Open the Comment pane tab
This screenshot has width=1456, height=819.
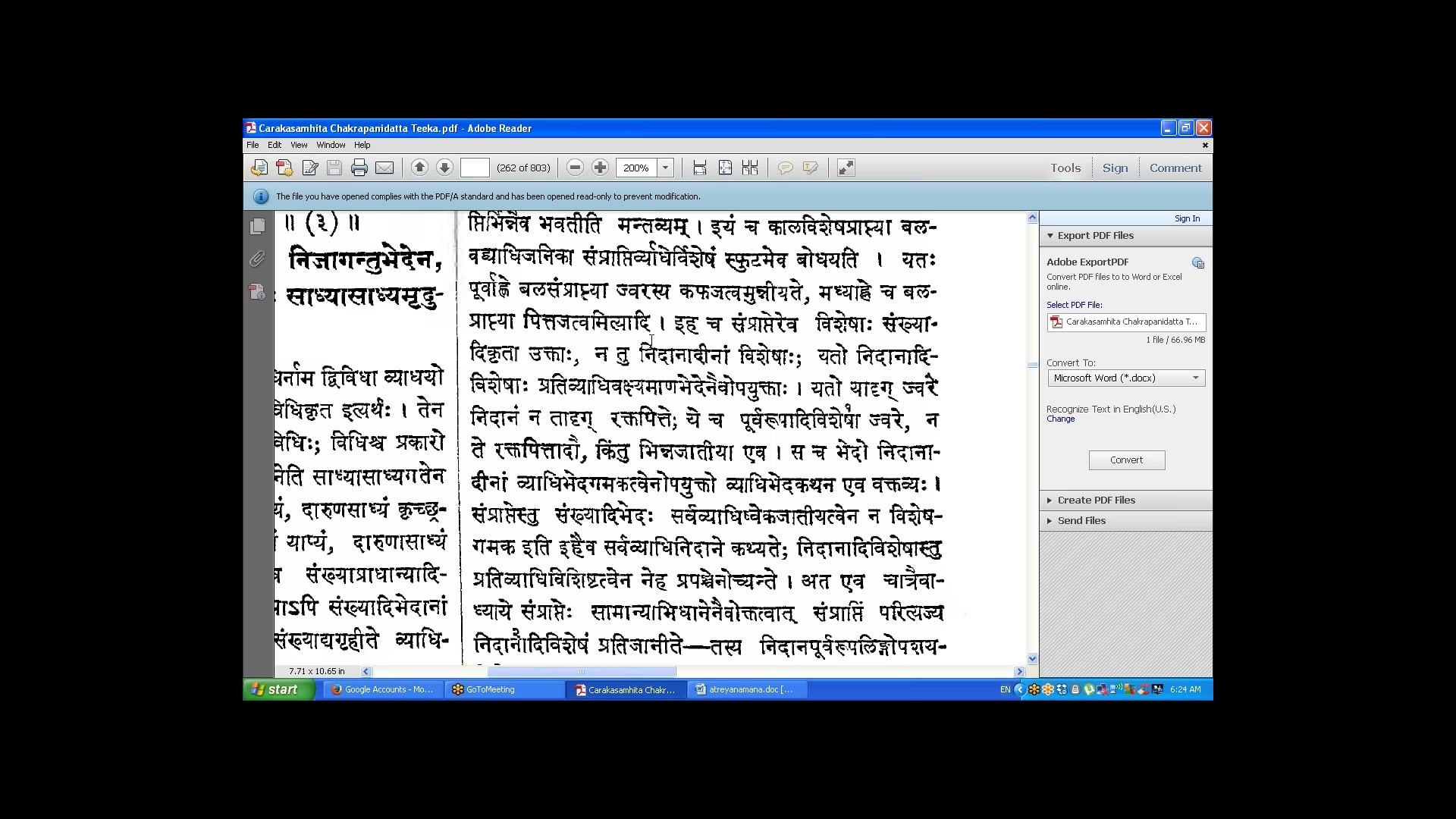(x=1175, y=168)
